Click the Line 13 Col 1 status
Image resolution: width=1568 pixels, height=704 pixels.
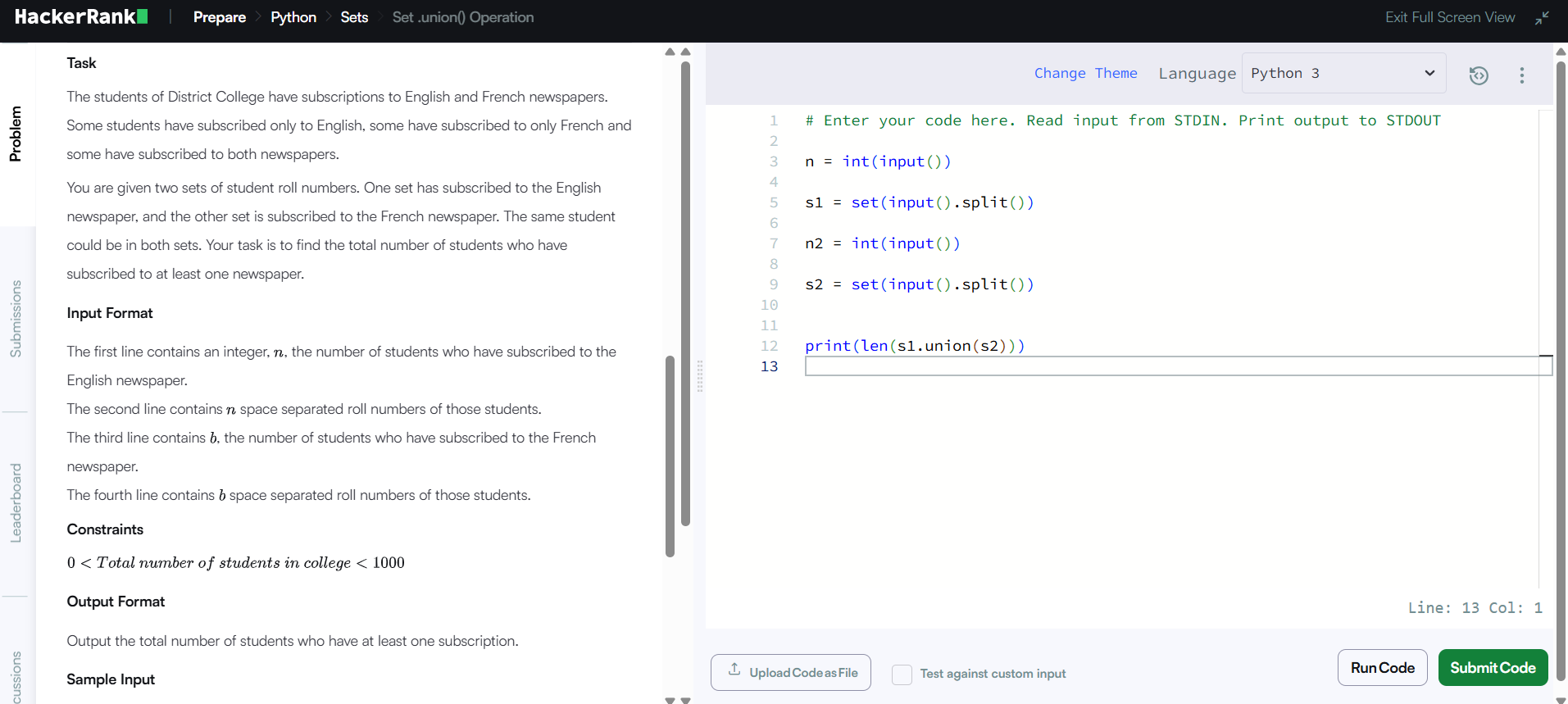[1475, 608]
